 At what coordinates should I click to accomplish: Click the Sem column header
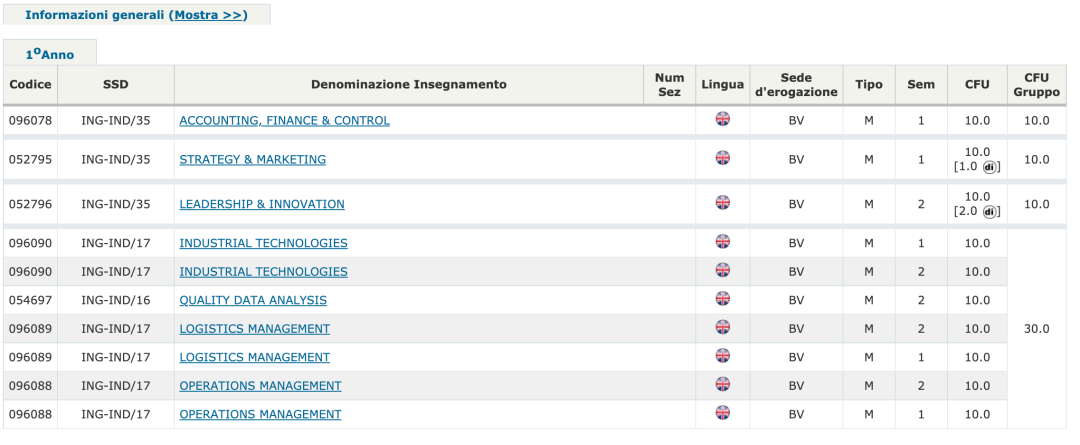(921, 85)
